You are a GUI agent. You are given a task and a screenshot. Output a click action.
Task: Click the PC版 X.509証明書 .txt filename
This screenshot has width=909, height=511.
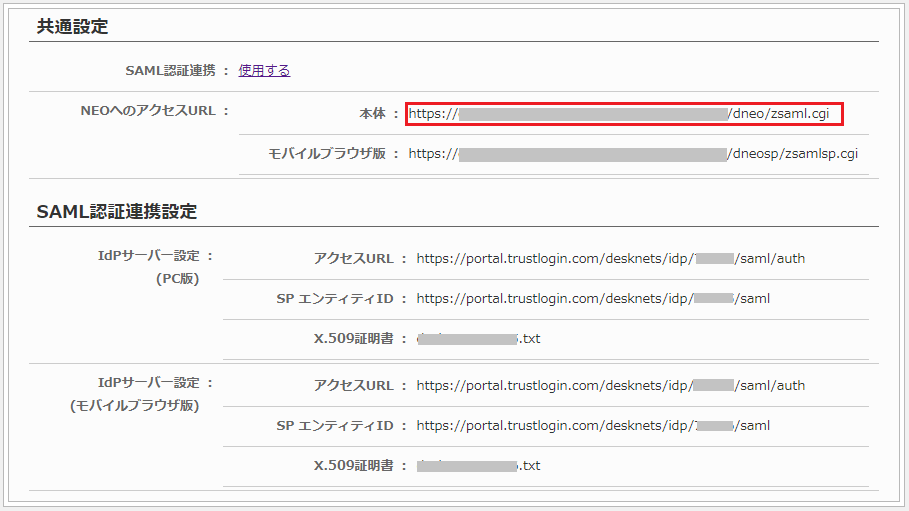478,339
